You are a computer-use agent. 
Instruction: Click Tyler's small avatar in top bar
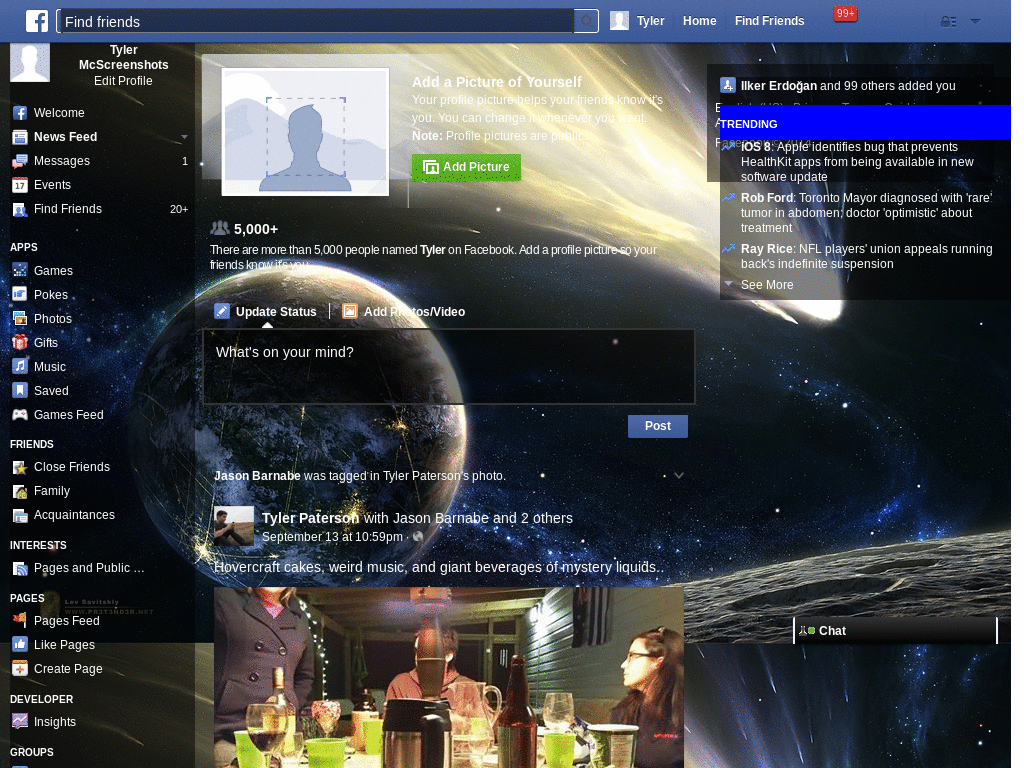[x=619, y=21]
